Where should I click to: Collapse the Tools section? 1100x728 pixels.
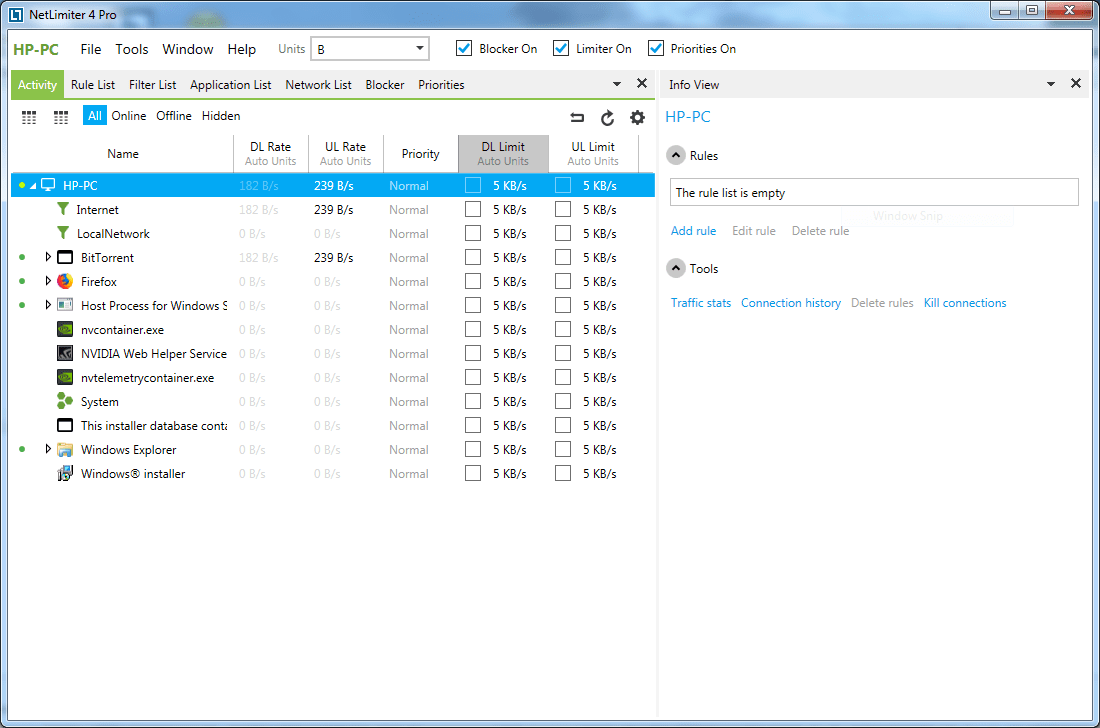click(676, 268)
